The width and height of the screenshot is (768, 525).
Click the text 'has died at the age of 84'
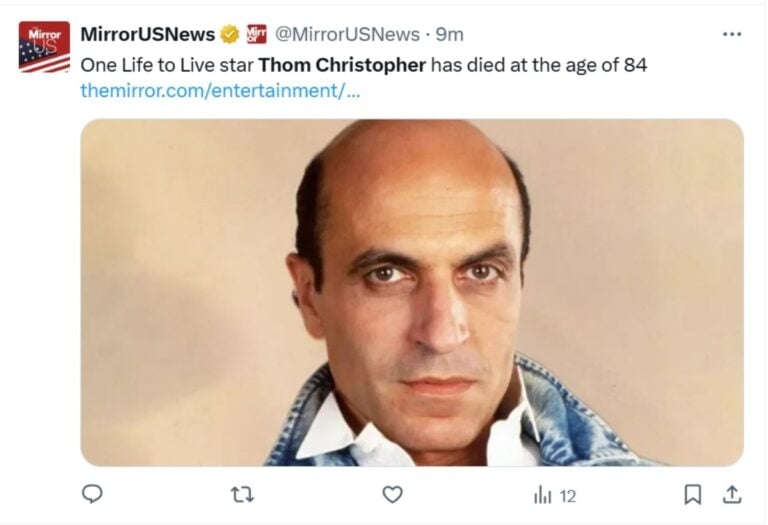coord(539,65)
